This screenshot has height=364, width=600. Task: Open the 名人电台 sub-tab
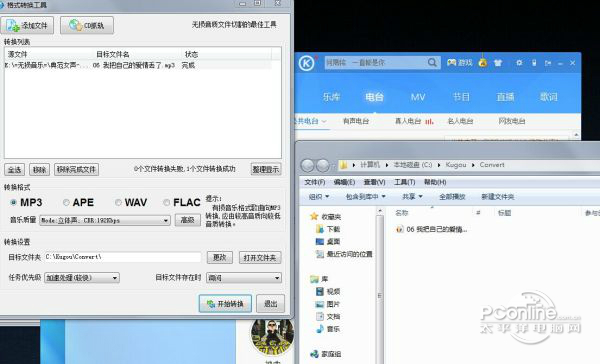pyautogui.click(x=460, y=121)
